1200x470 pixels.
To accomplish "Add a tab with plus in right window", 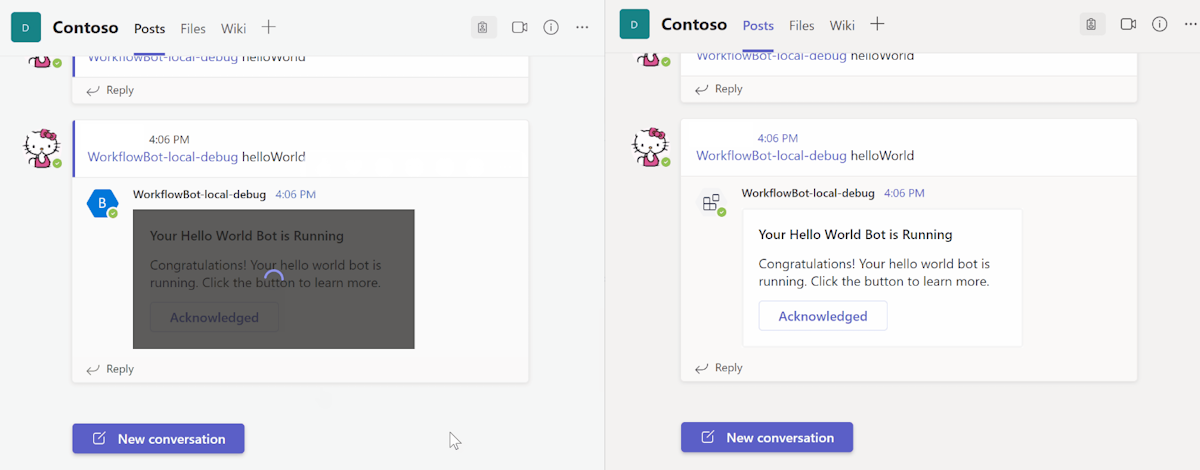I will [877, 24].
